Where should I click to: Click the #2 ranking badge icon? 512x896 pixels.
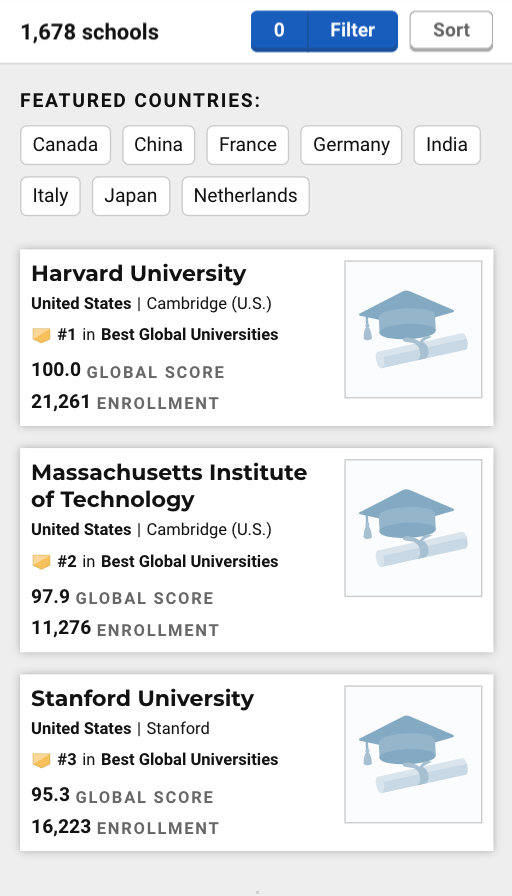point(41,562)
